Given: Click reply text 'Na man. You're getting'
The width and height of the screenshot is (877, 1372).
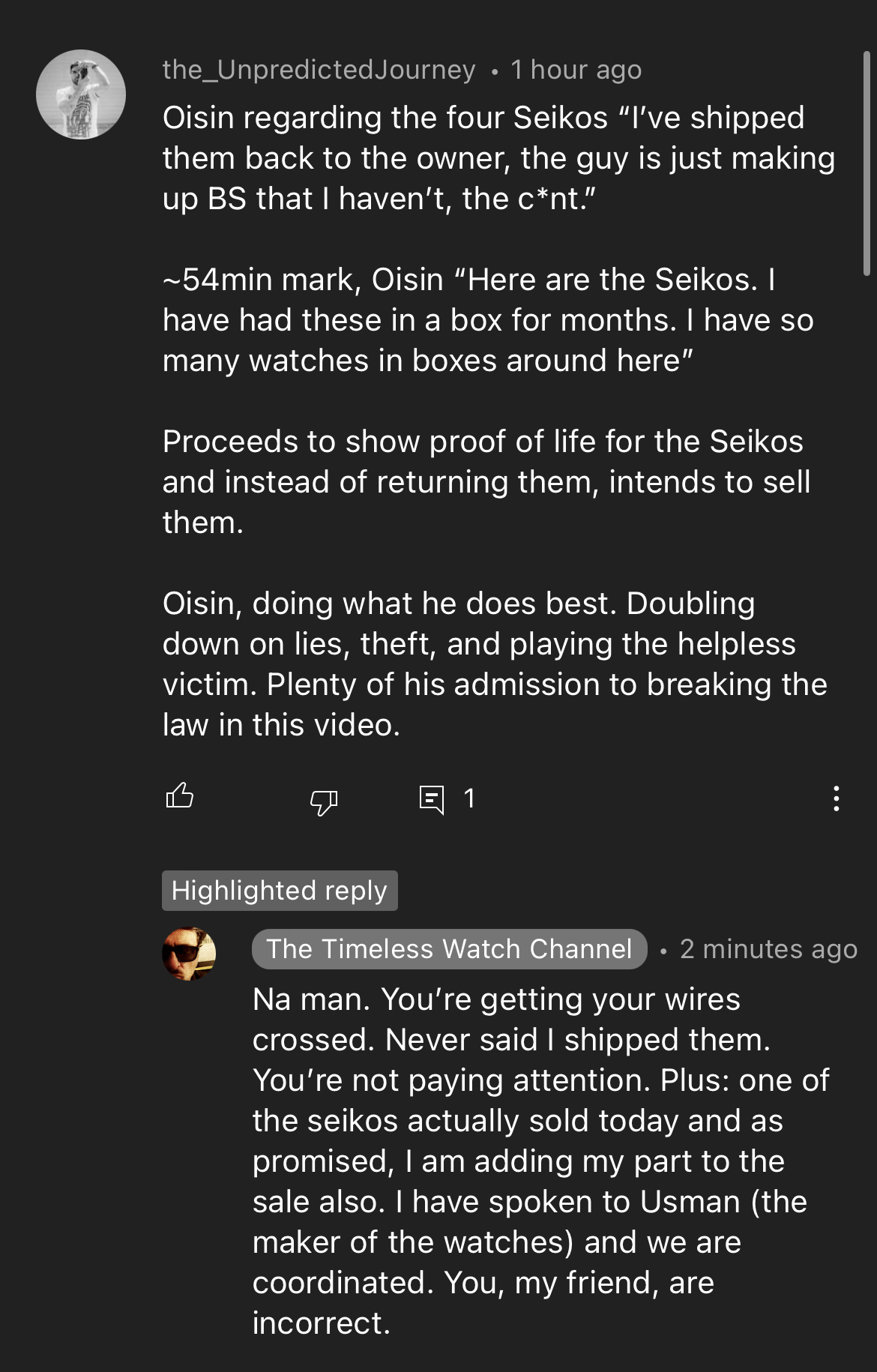Looking at the screenshot, I should click(x=496, y=999).
